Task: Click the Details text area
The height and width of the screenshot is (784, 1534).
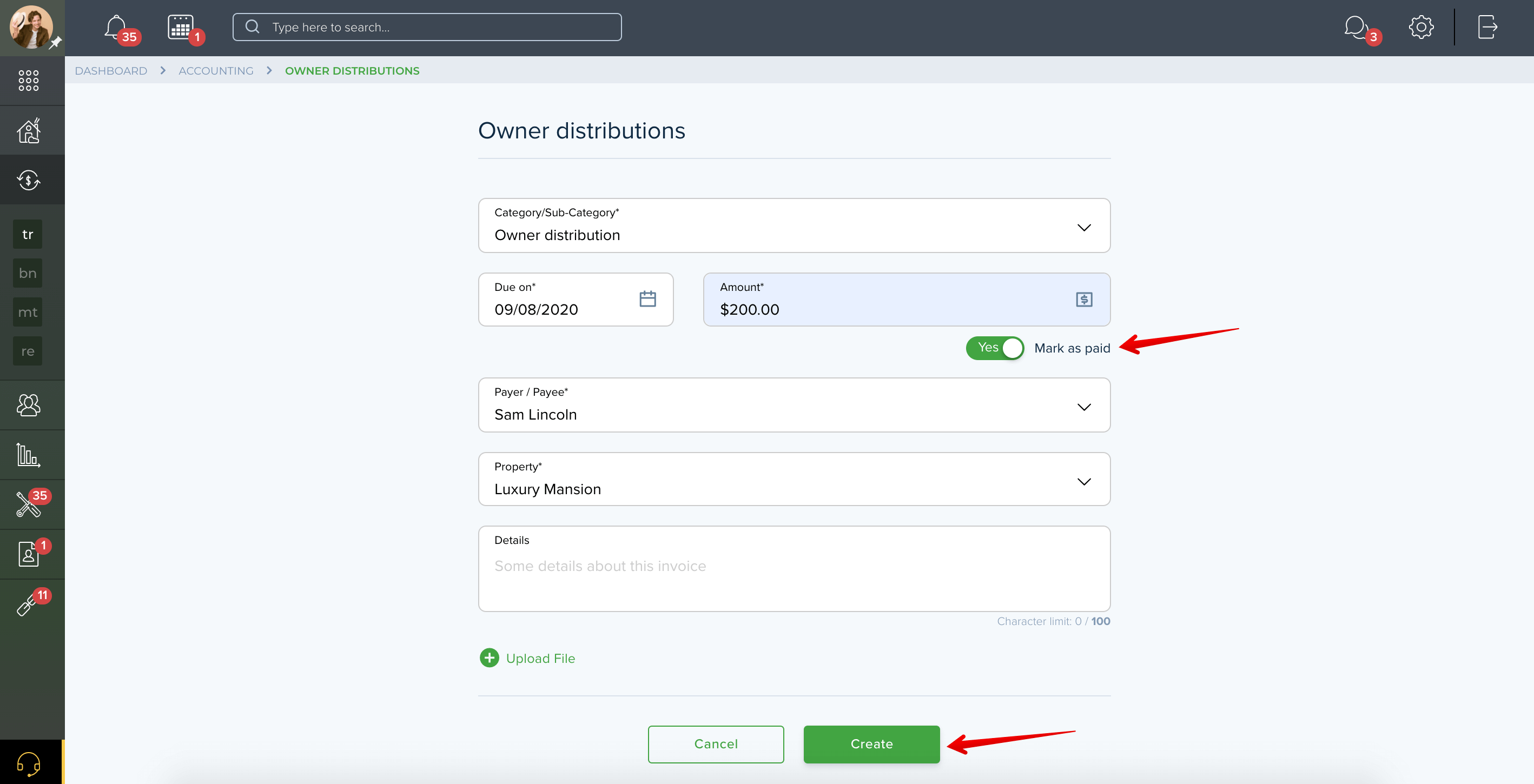Action: click(795, 568)
